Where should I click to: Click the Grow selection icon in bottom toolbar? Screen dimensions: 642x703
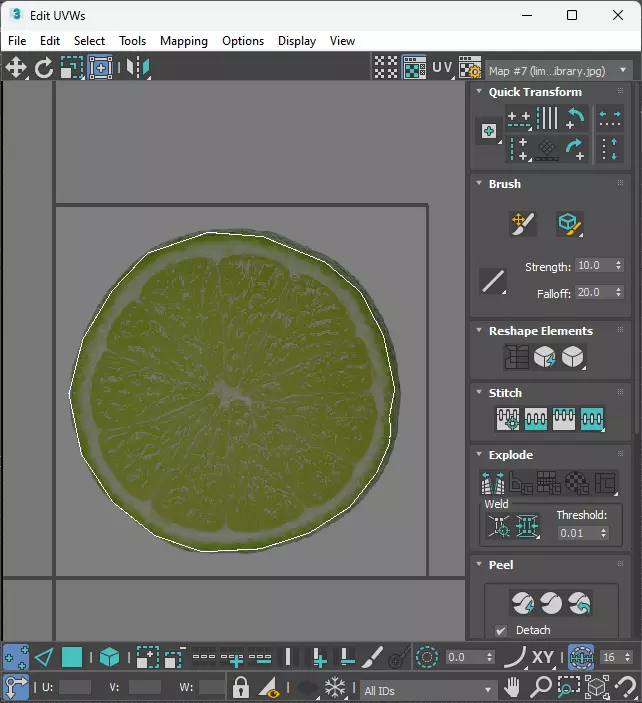(x=147, y=658)
